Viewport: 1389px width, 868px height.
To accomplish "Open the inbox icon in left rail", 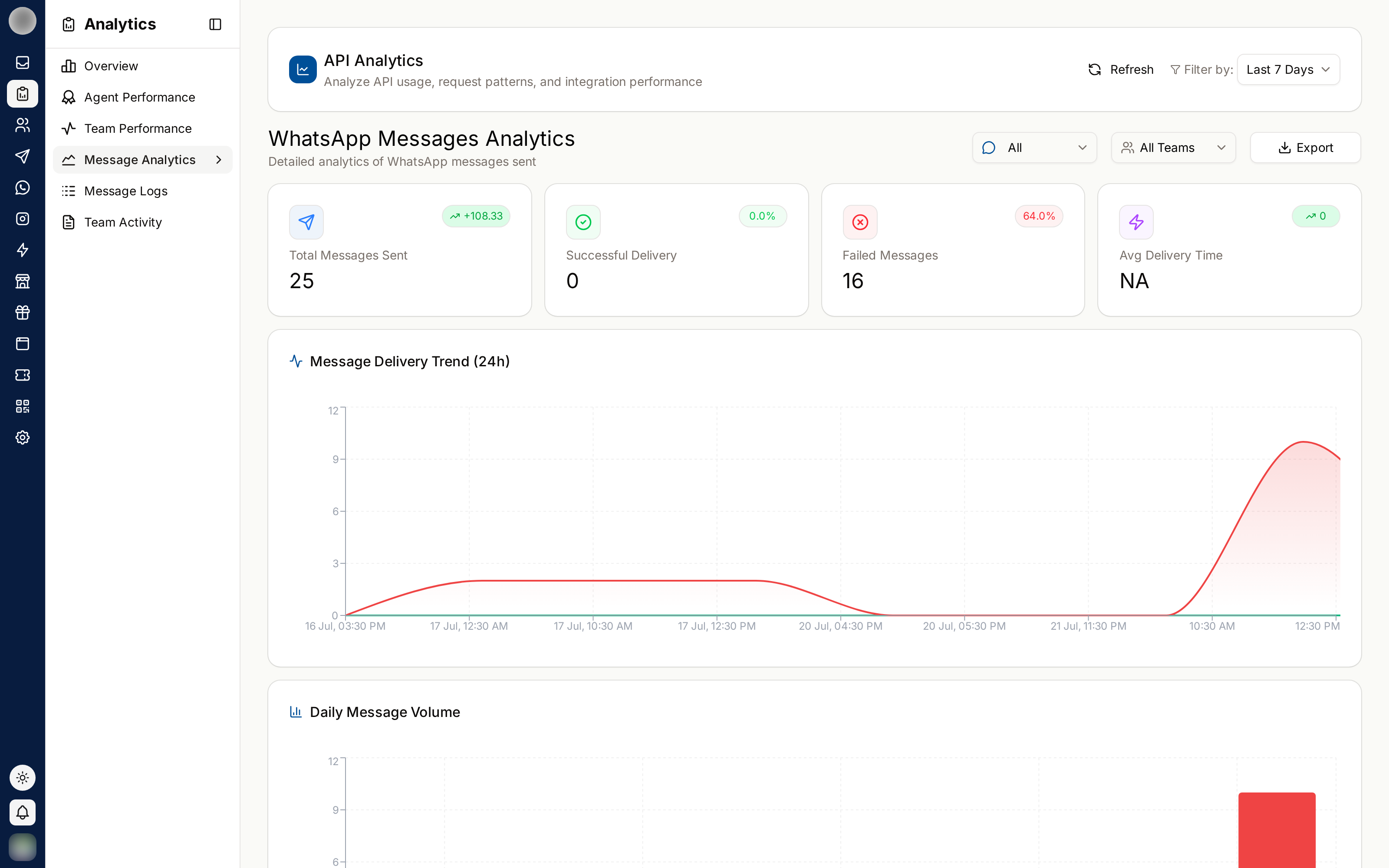I will click(x=23, y=62).
